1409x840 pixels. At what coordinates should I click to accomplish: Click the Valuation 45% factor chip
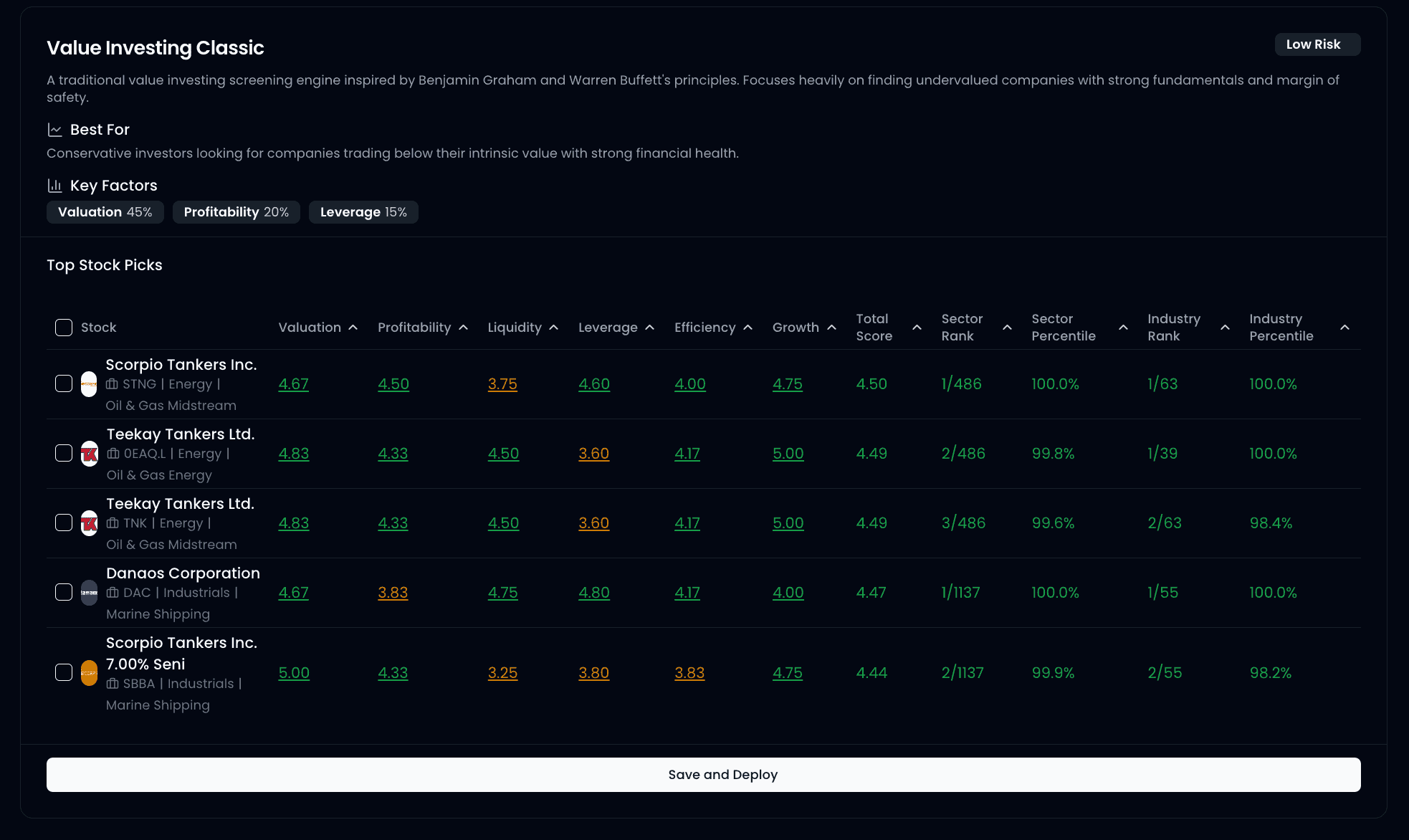[105, 212]
